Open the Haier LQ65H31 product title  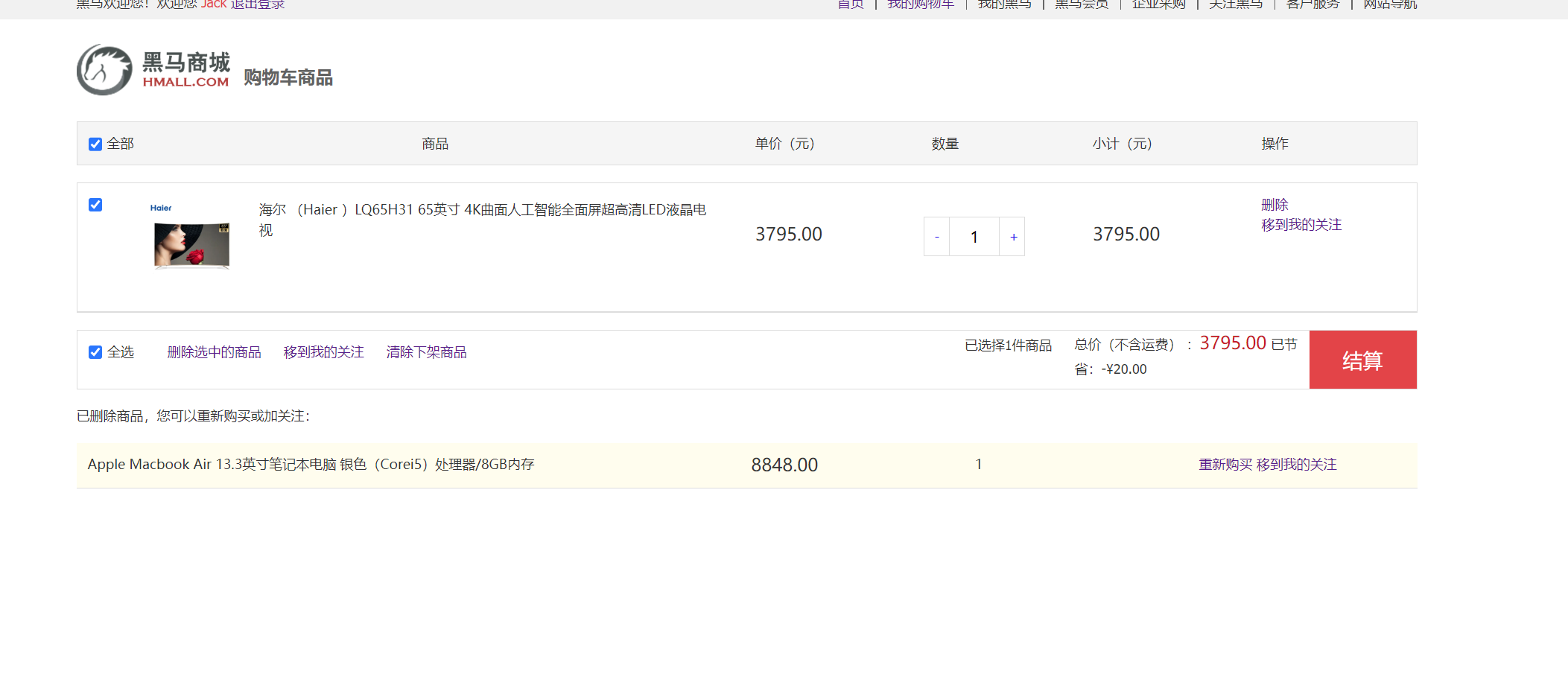[x=482, y=220]
